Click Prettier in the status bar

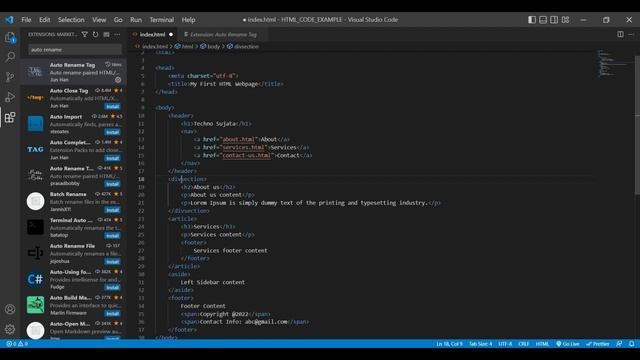[598, 344]
